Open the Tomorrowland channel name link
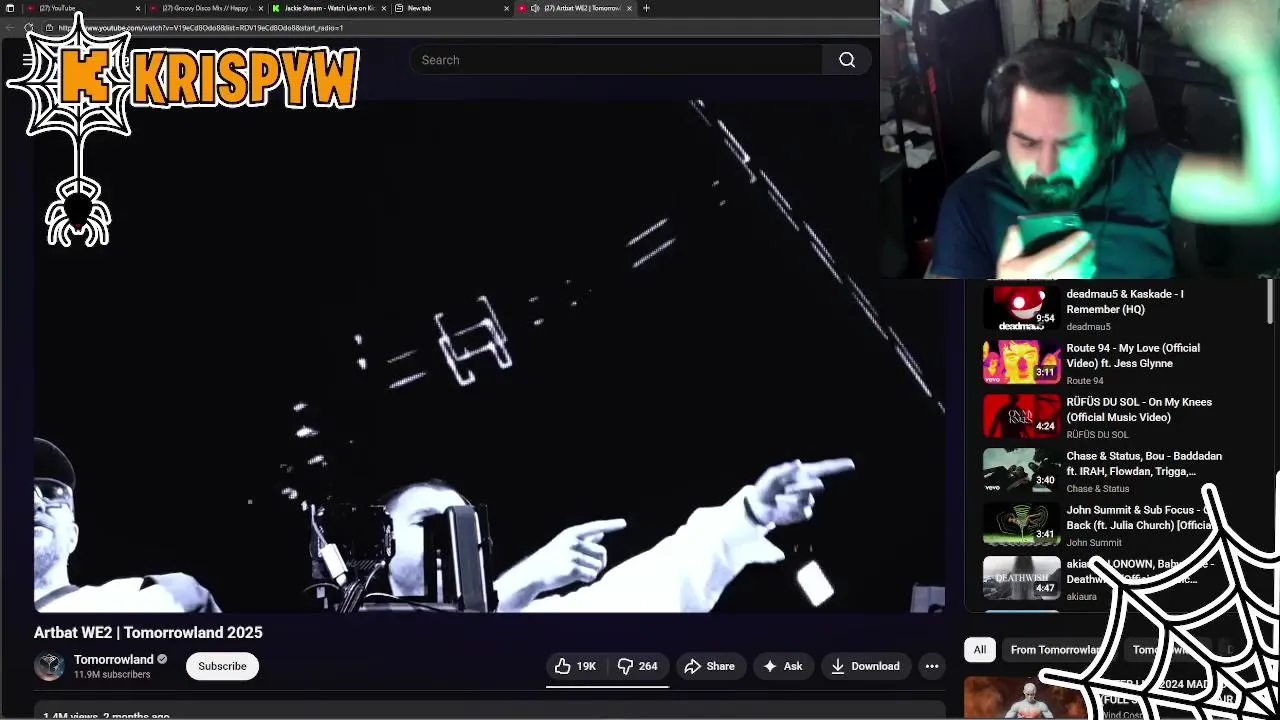Image resolution: width=1280 pixels, height=720 pixels. pyautogui.click(x=113, y=659)
